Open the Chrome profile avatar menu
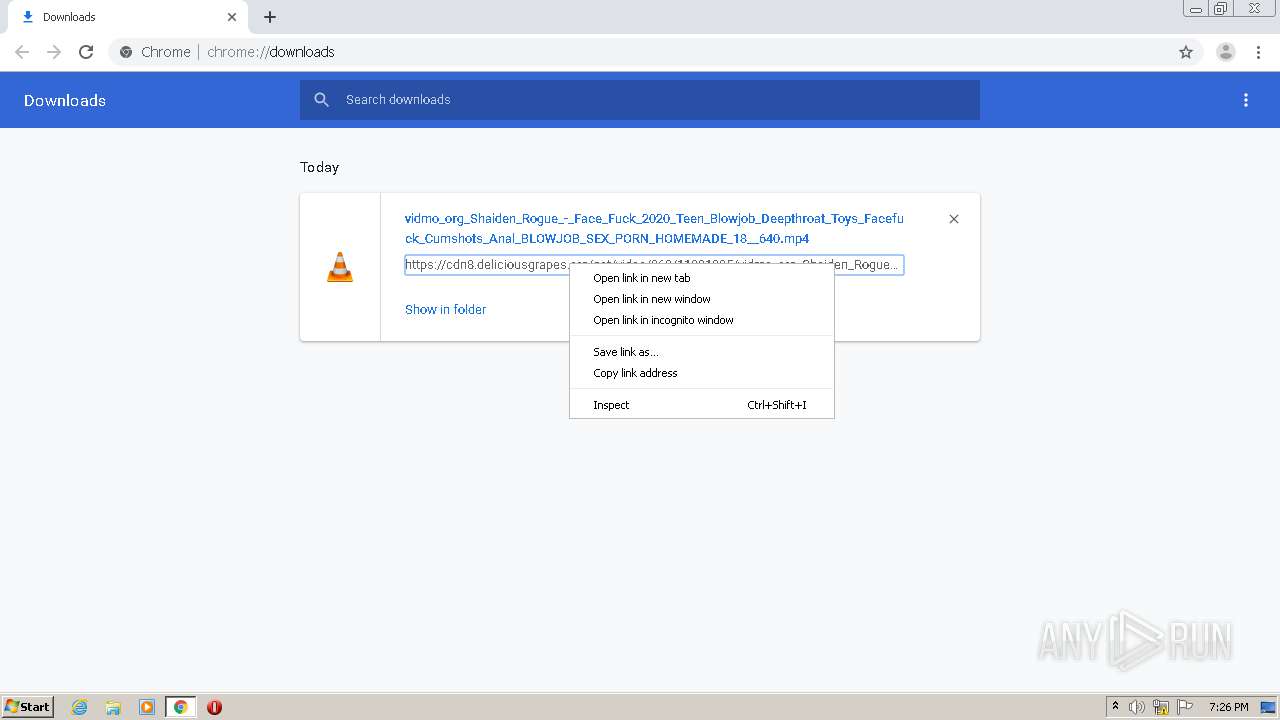 (x=1226, y=52)
